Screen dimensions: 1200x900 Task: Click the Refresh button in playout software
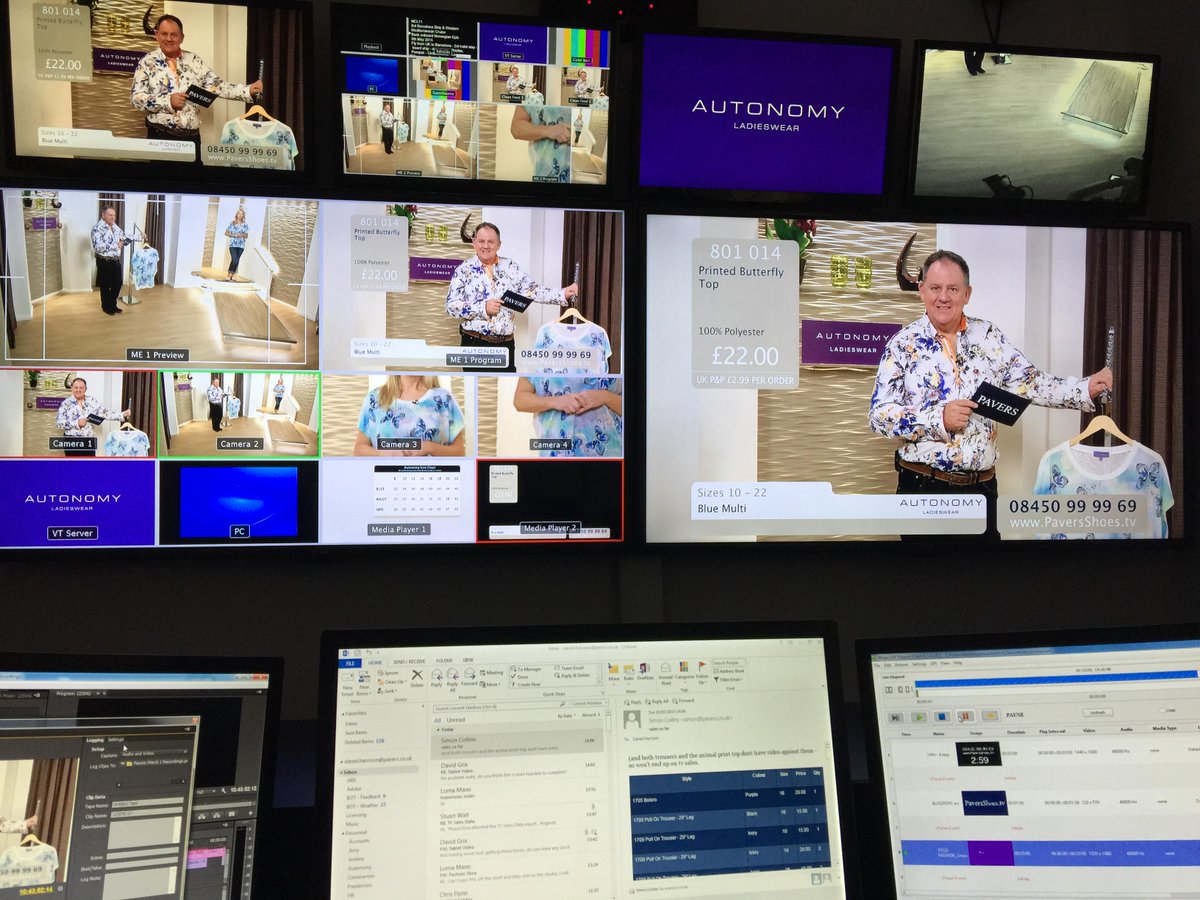pyautogui.click(x=1097, y=712)
